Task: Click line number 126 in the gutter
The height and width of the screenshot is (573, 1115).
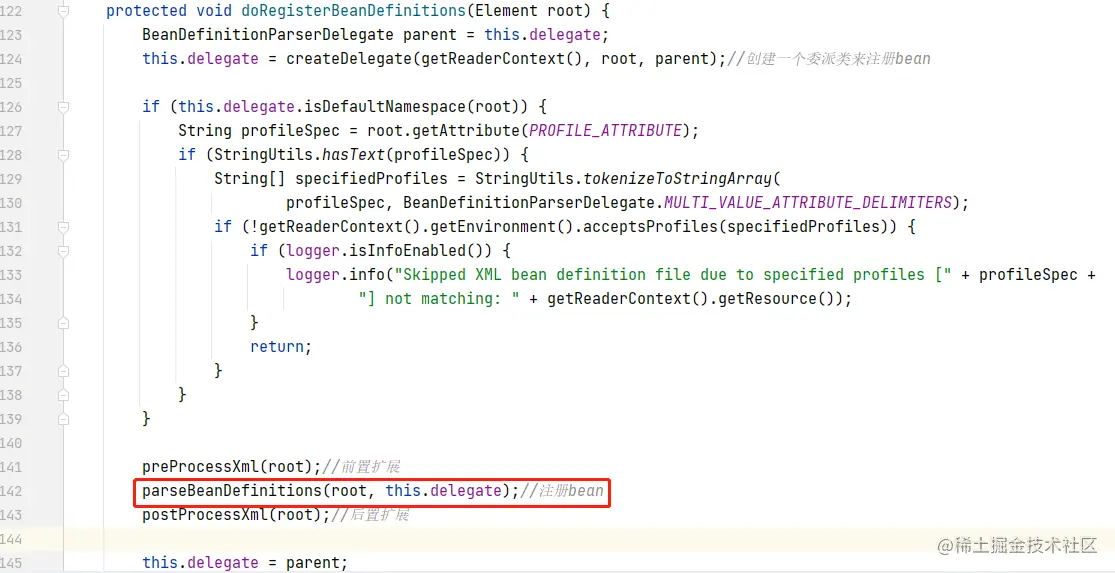Action: [x=12, y=107]
